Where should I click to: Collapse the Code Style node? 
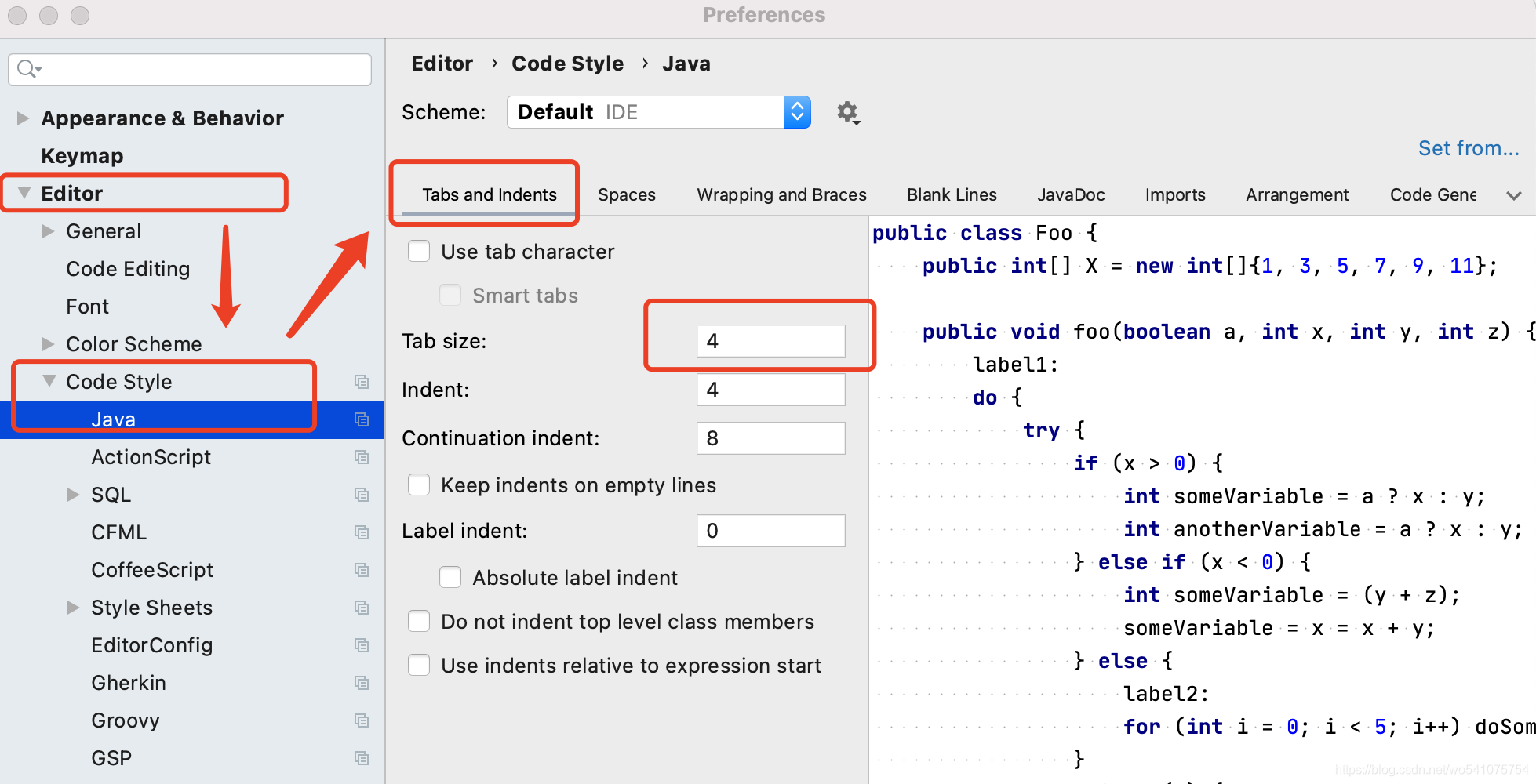[49, 381]
